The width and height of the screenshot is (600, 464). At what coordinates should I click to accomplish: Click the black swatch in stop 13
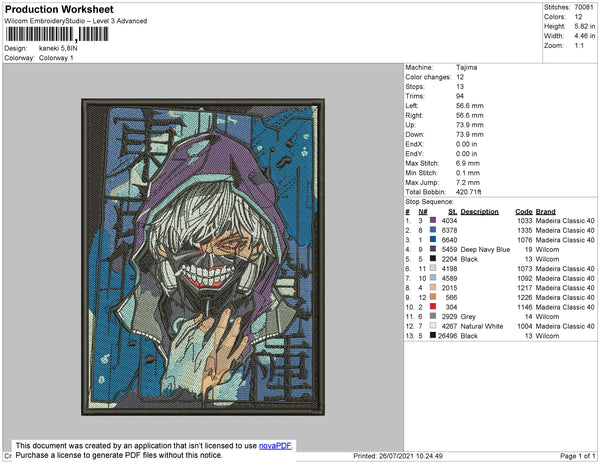[433, 336]
